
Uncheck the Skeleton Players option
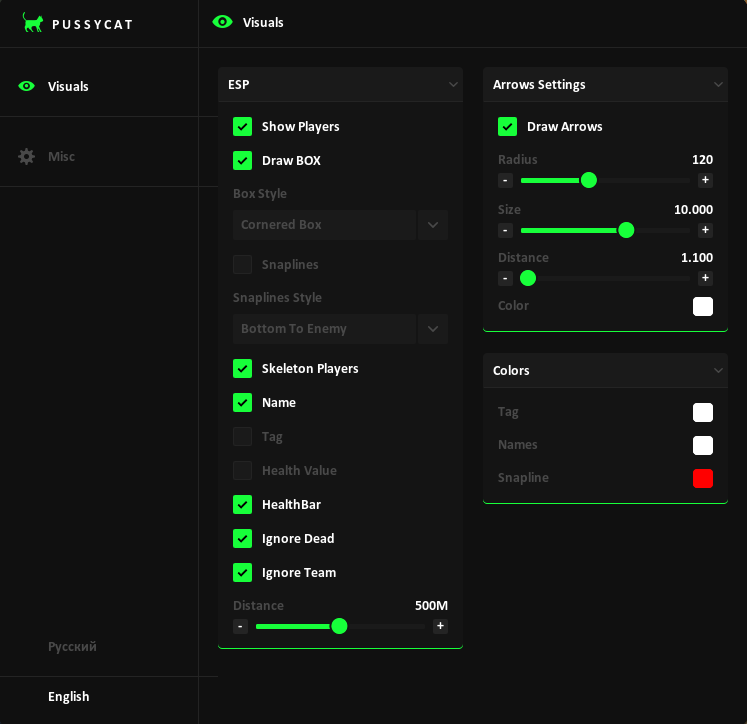click(x=242, y=368)
